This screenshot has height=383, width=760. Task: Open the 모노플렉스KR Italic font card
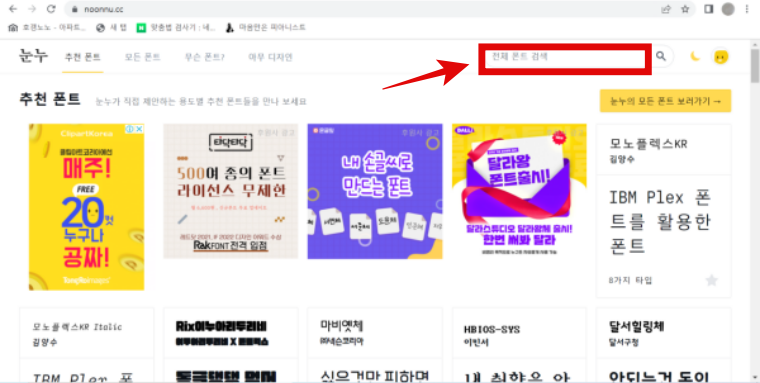click(x=77, y=327)
